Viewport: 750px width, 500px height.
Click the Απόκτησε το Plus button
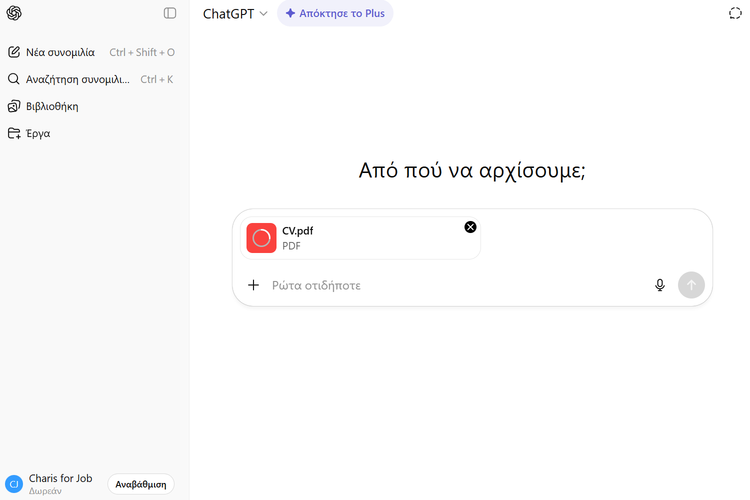(x=335, y=14)
